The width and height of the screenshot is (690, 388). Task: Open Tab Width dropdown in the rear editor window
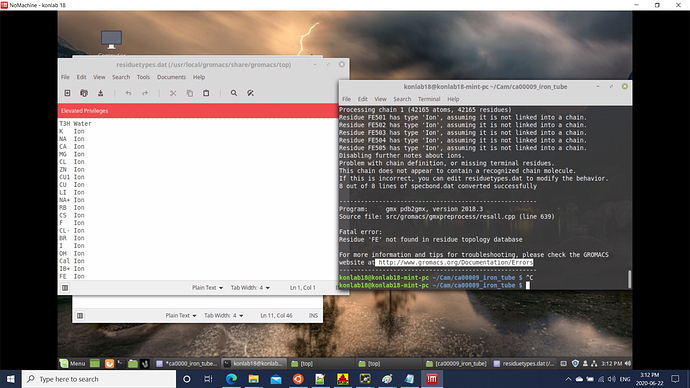(224, 315)
